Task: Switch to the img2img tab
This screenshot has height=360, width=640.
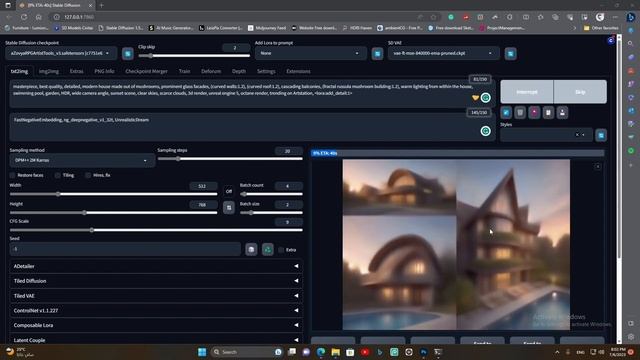Action: pos(49,71)
